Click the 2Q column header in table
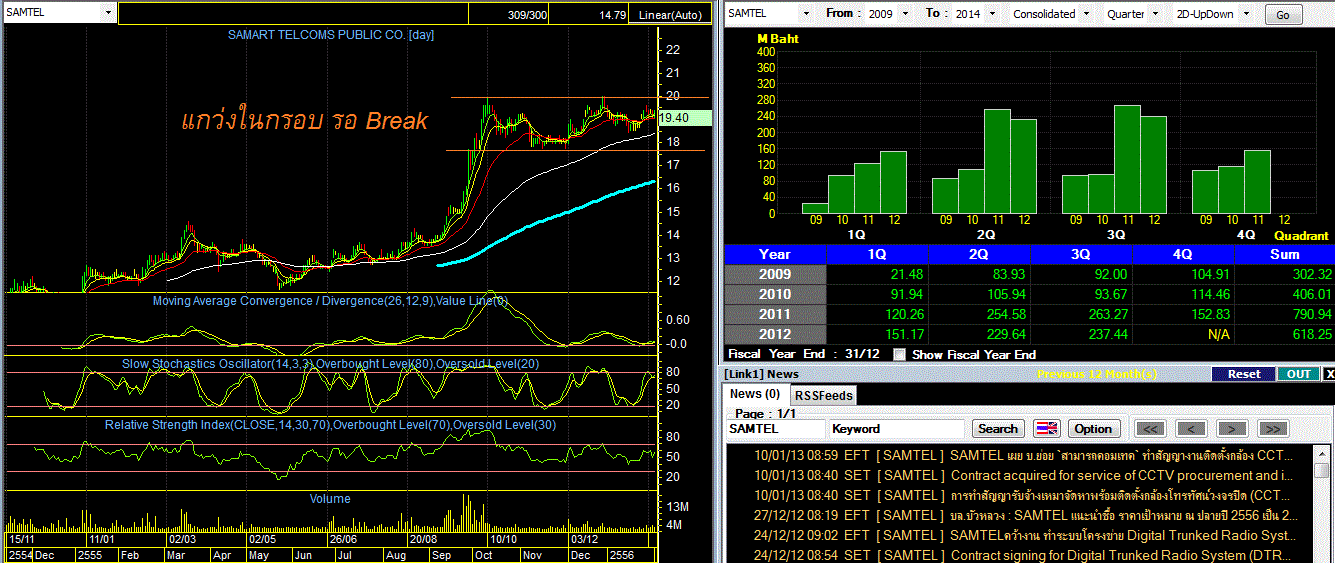 [979, 254]
